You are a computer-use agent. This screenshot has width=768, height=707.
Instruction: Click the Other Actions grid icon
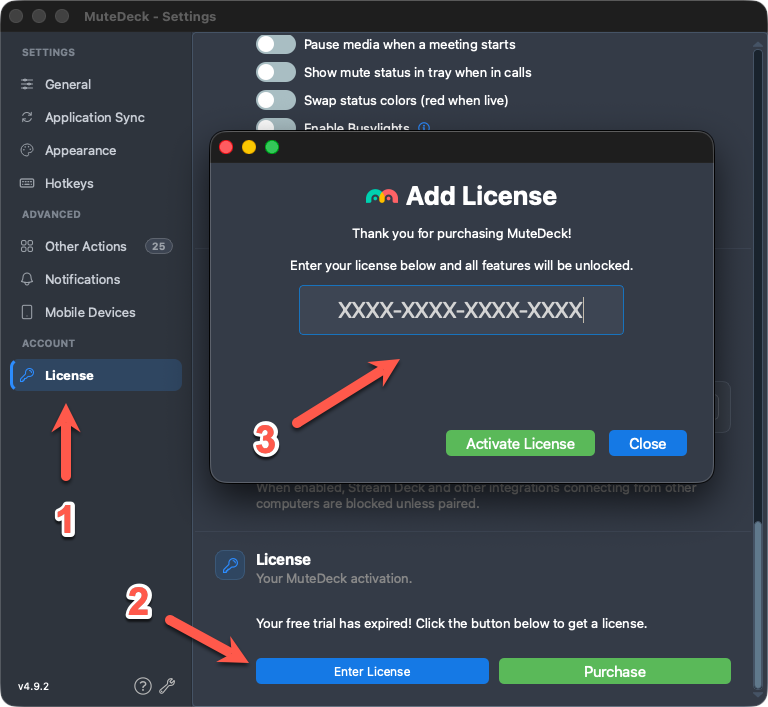point(27,246)
